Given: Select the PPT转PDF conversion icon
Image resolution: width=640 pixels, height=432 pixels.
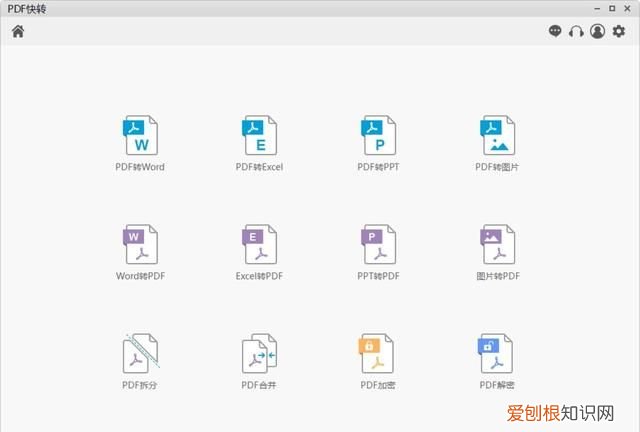Looking at the screenshot, I should point(379,244).
